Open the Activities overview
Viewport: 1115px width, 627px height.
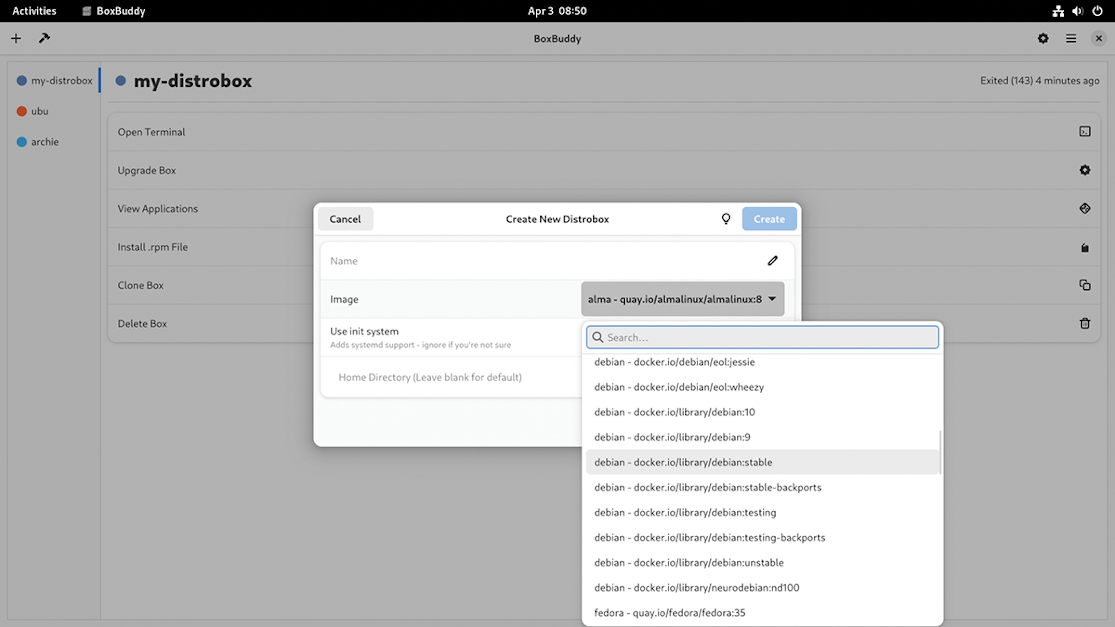[x=34, y=11]
